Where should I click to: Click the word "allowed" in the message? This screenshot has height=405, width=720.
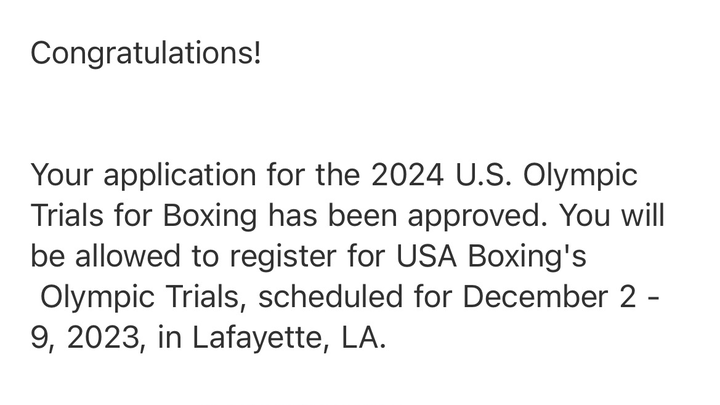[127, 256]
